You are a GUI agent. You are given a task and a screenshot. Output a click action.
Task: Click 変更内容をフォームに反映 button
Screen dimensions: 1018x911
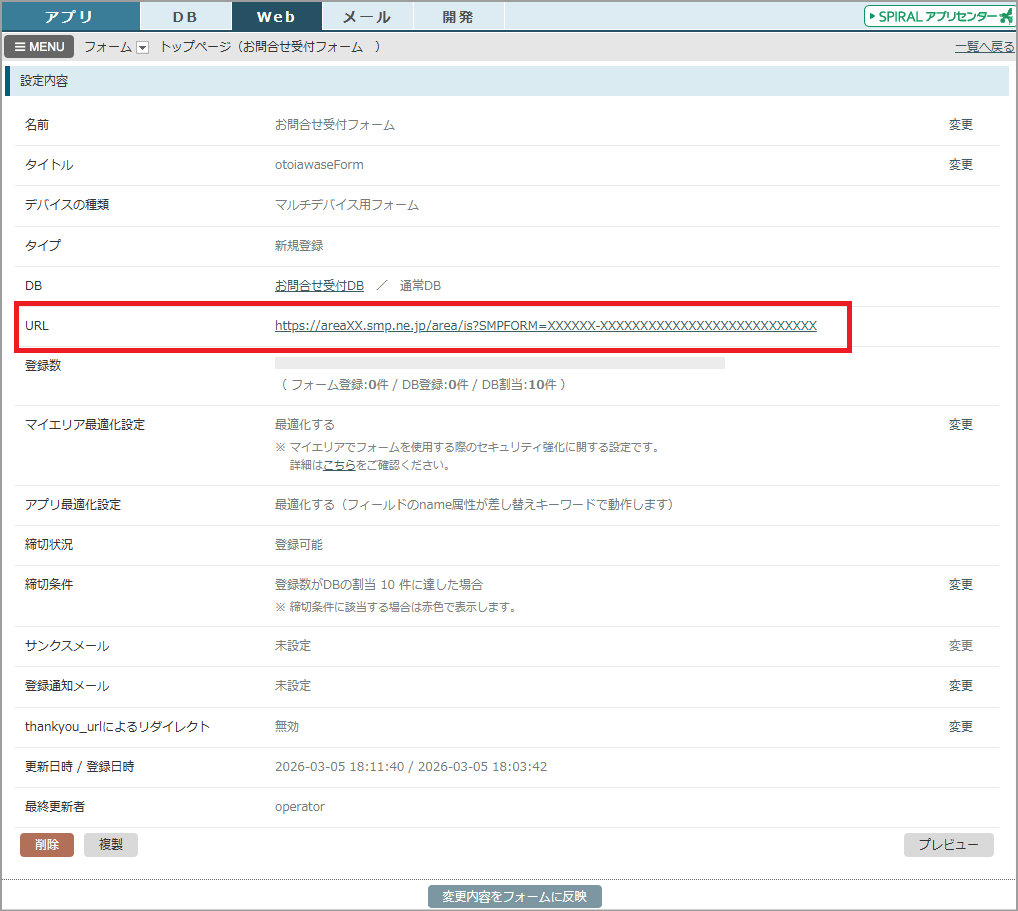point(514,896)
